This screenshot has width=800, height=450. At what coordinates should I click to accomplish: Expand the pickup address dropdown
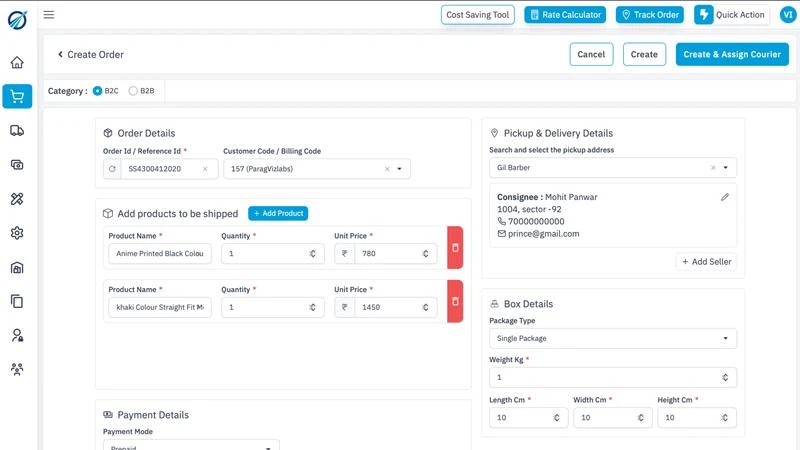tap(726, 168)
